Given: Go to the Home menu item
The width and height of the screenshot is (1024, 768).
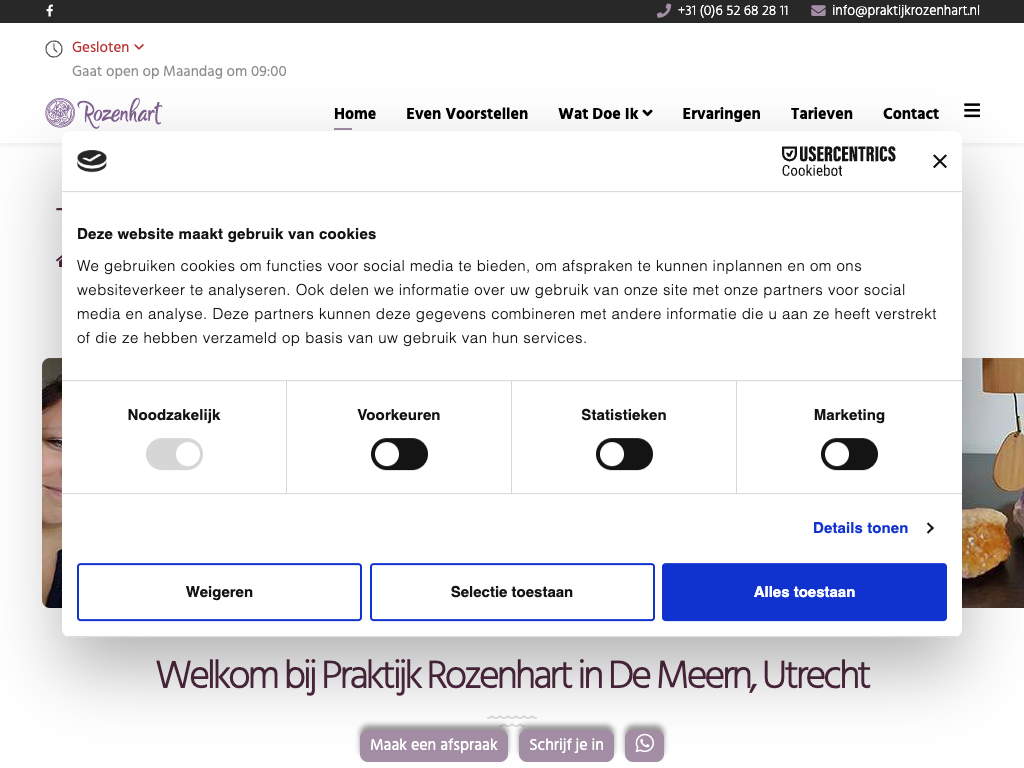Looking at the screenshot, I should 355,114.
